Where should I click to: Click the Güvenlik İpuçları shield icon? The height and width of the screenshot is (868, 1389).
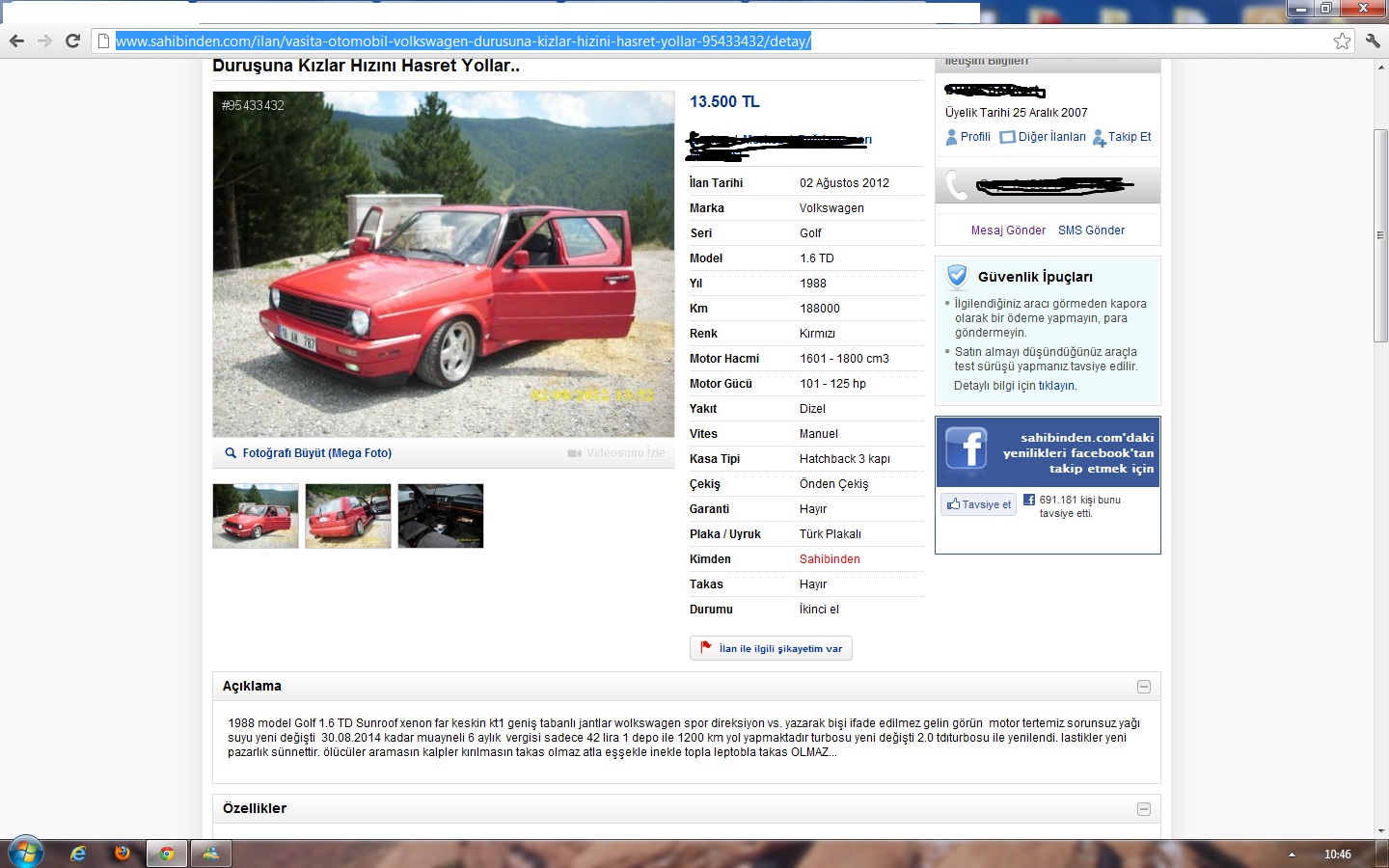coord(957,277)
